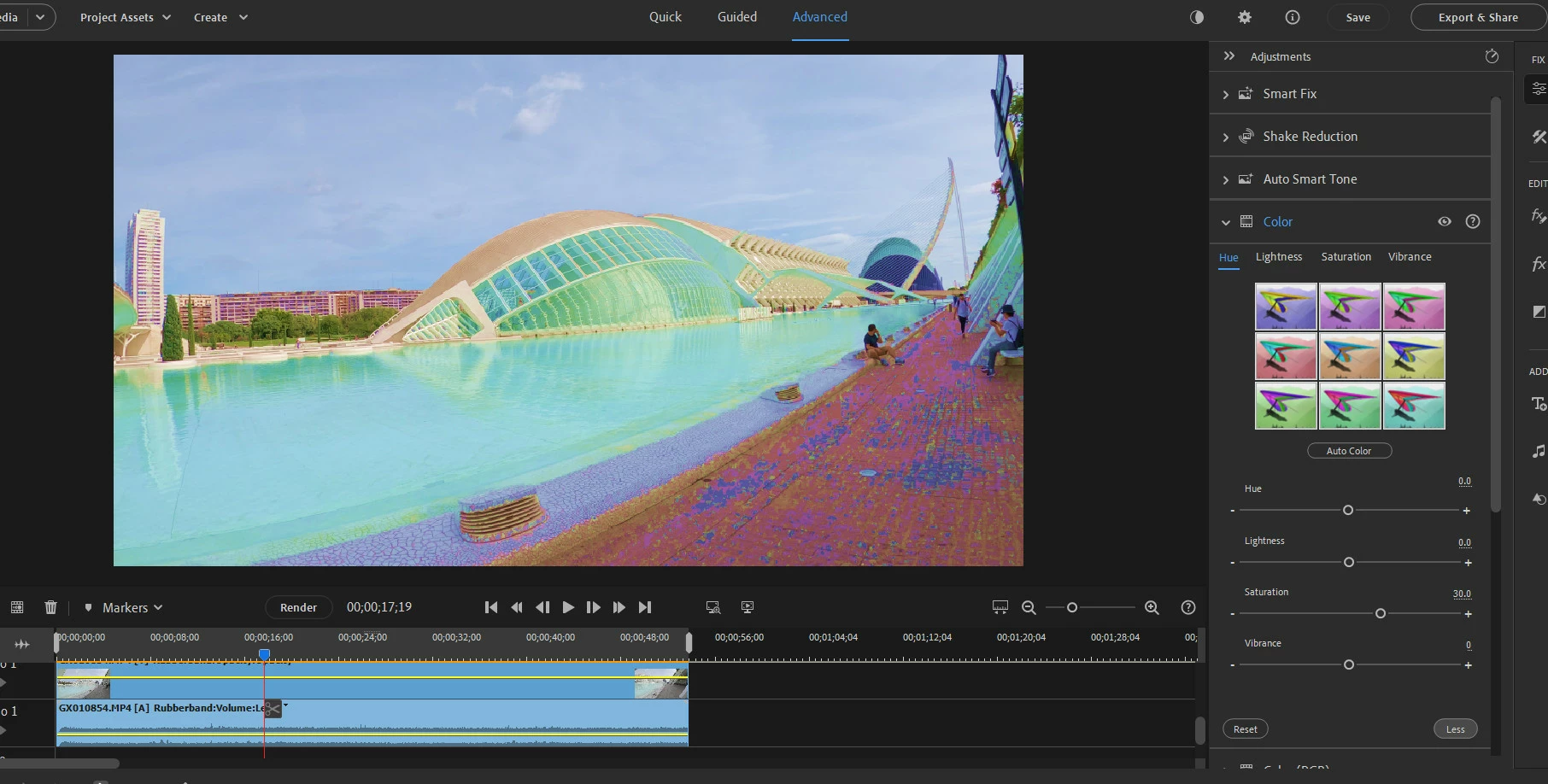Choose the top-left hue preset thumbnail
The width and height of the screenshot is (1548, 784).
(1286, 307)
